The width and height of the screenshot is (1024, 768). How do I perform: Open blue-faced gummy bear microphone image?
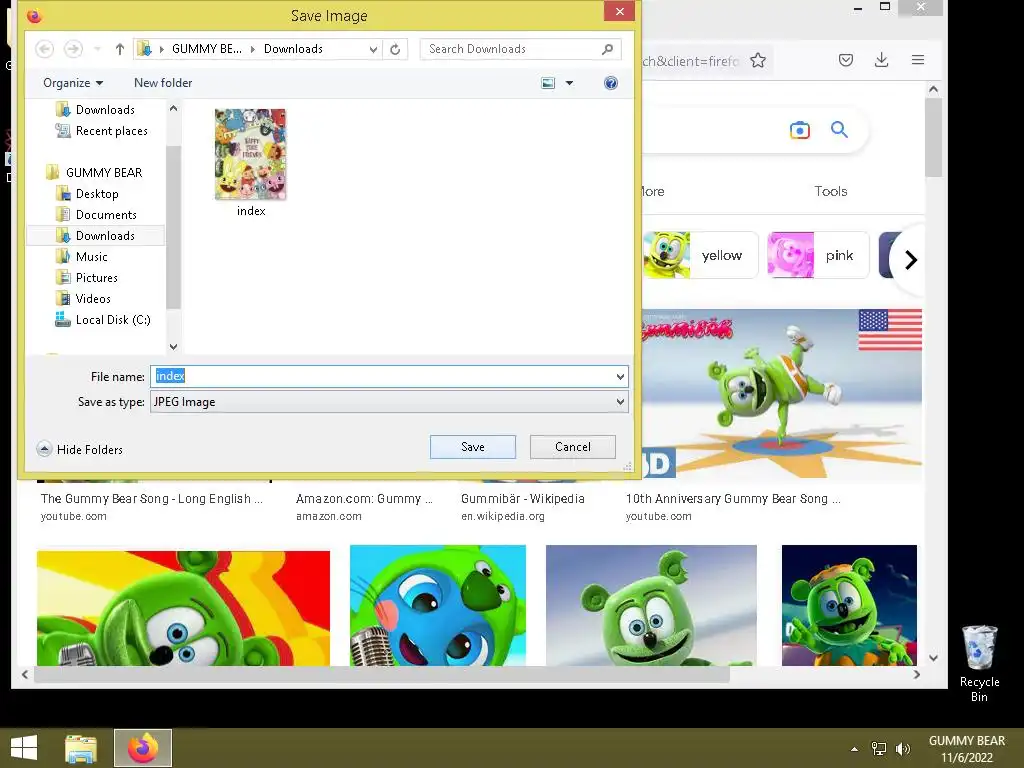click(x=438, y=605)
